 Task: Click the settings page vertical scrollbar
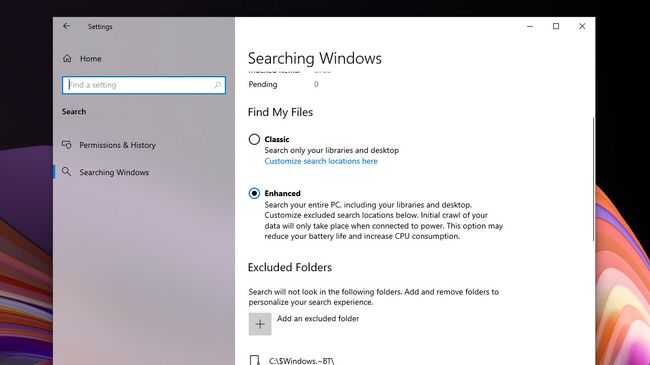pyautogui.click(x=593, y=179)
